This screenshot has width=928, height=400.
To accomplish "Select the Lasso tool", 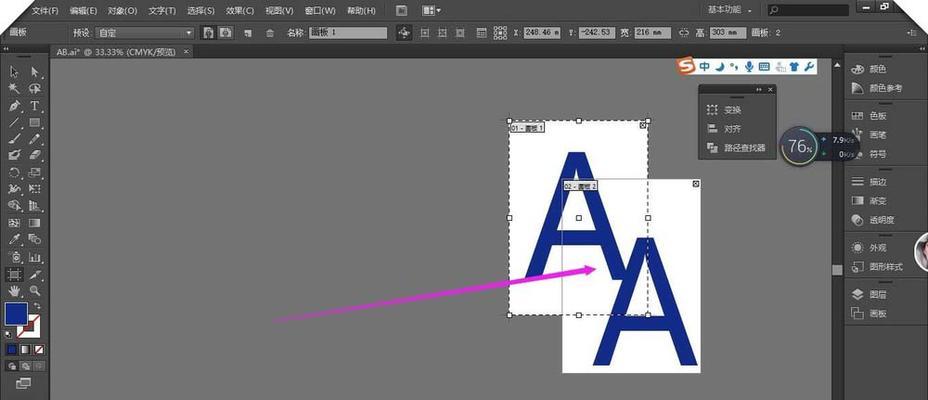I will pos(35,89).
